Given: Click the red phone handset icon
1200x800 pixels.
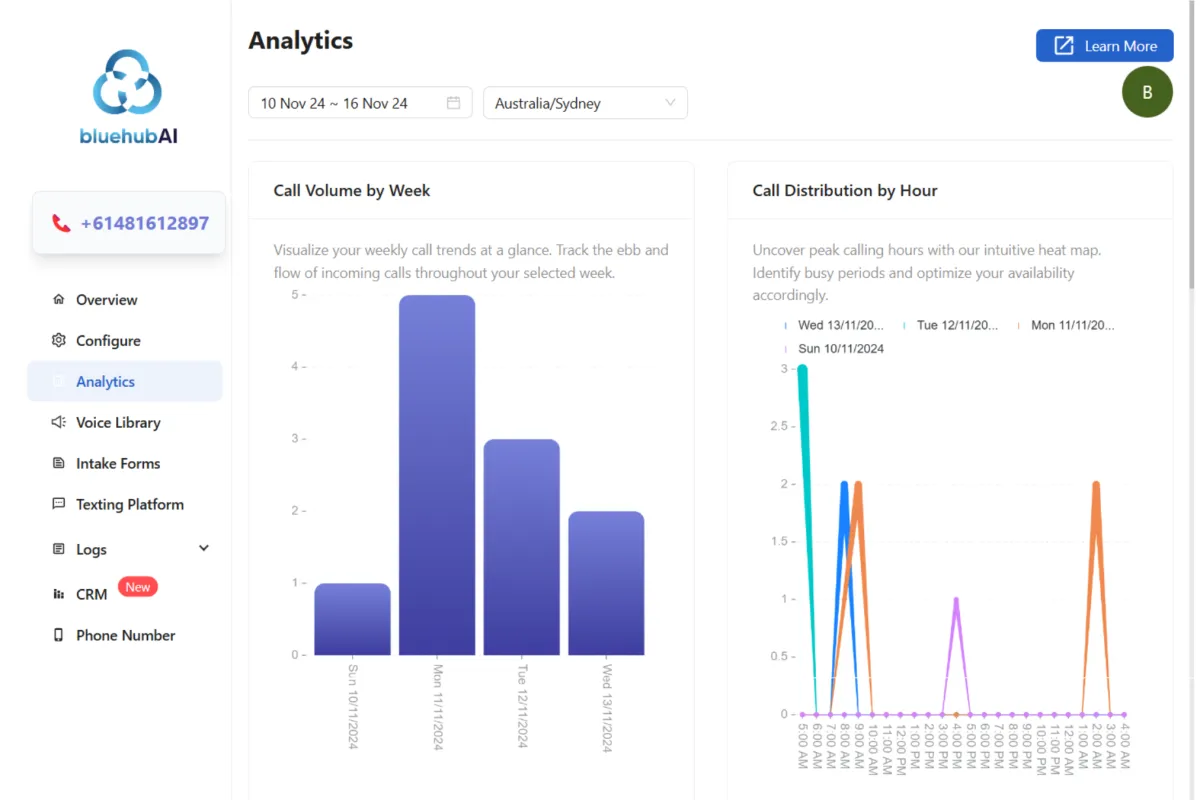Looking at the screenshot, I should coord(61,223).
